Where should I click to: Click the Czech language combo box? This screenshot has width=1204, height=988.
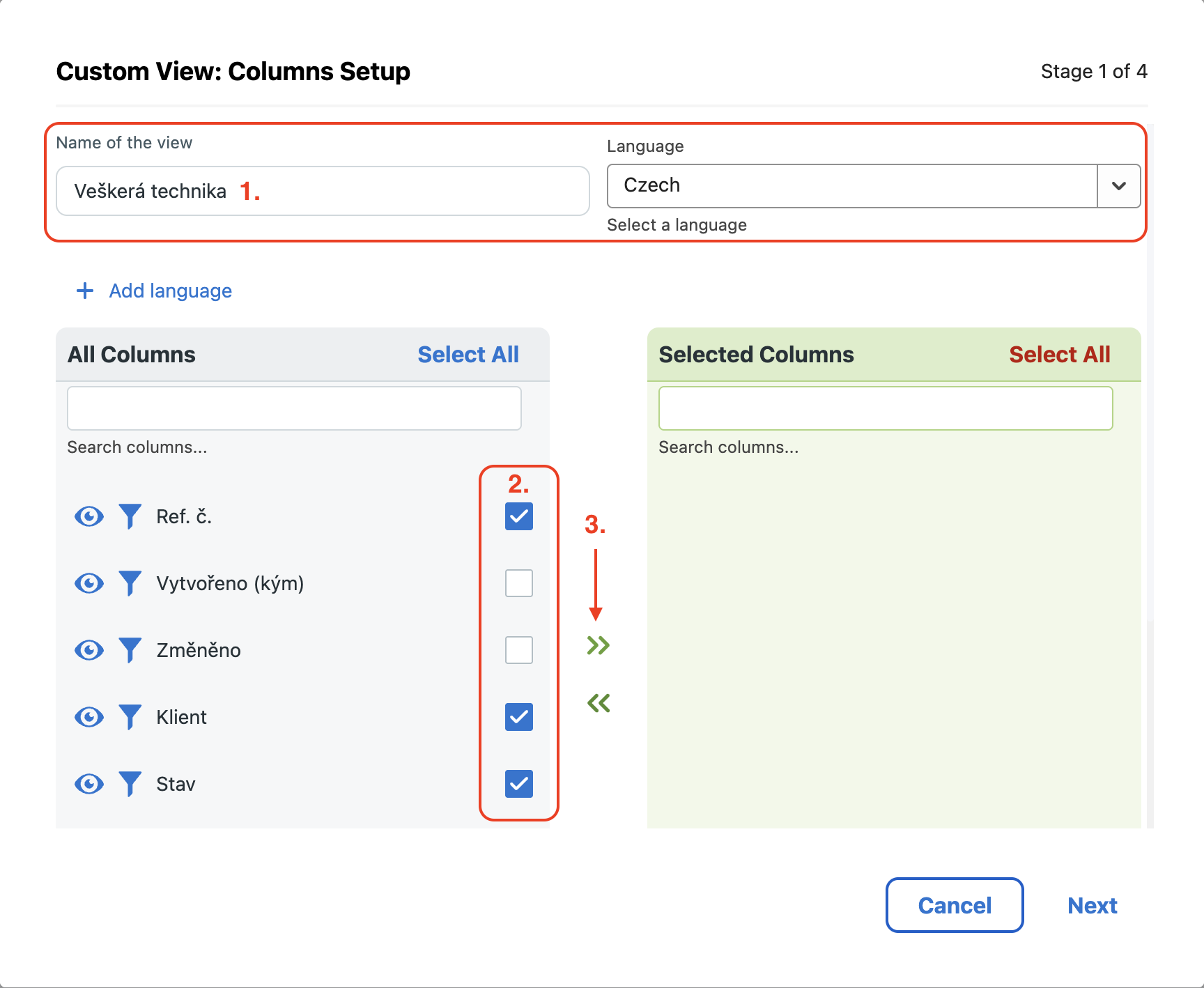tap(851, 186)
